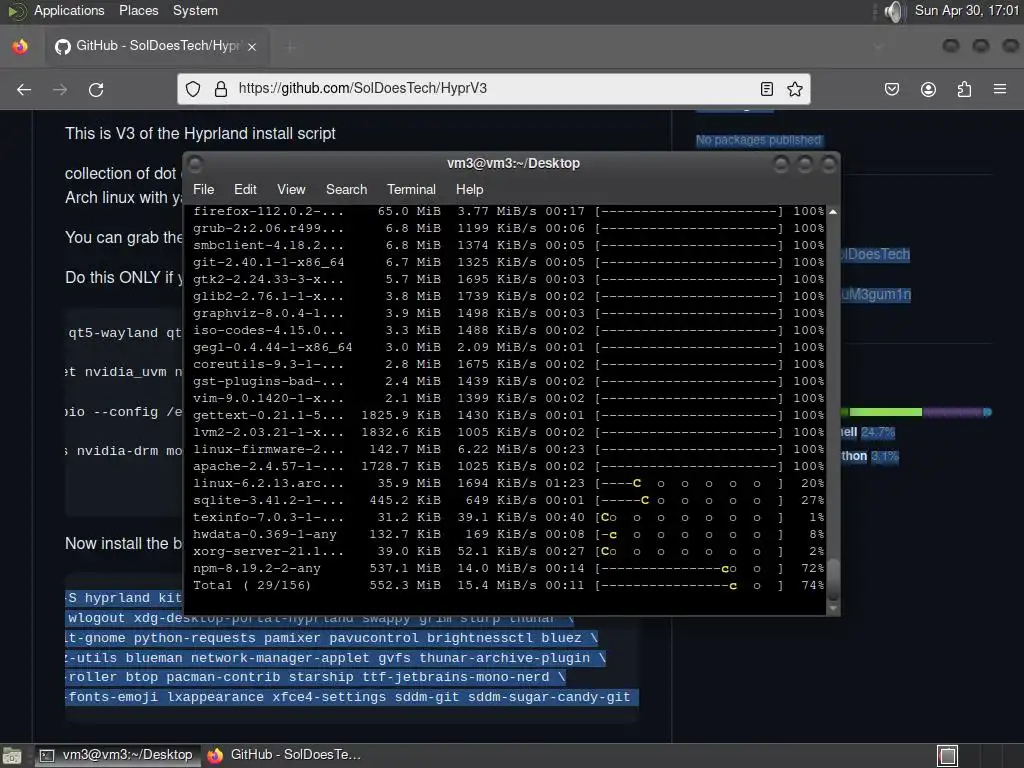Open the Pocket save icon
1024x768 pixels.
click(892, 89)
